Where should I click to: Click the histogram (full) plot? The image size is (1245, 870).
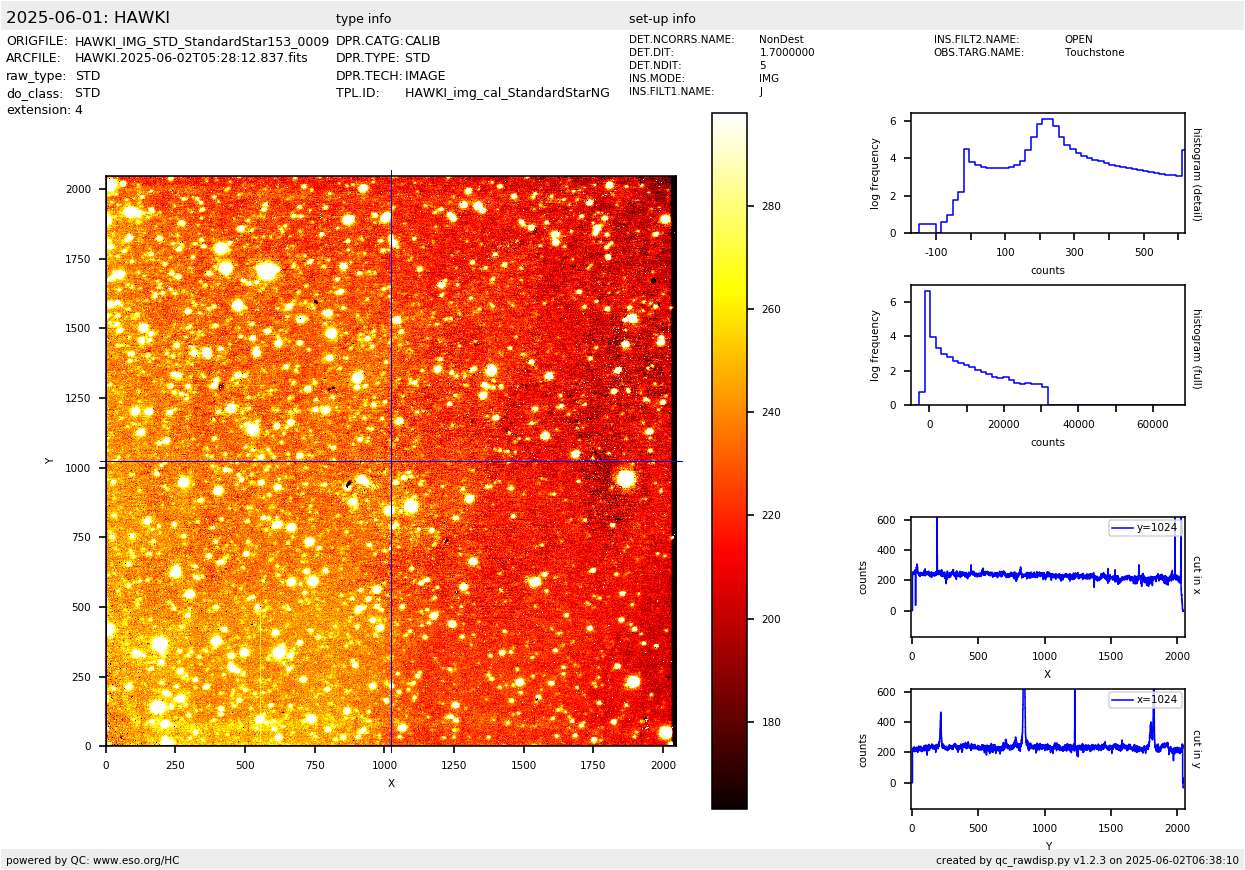tap(1047, 345)
